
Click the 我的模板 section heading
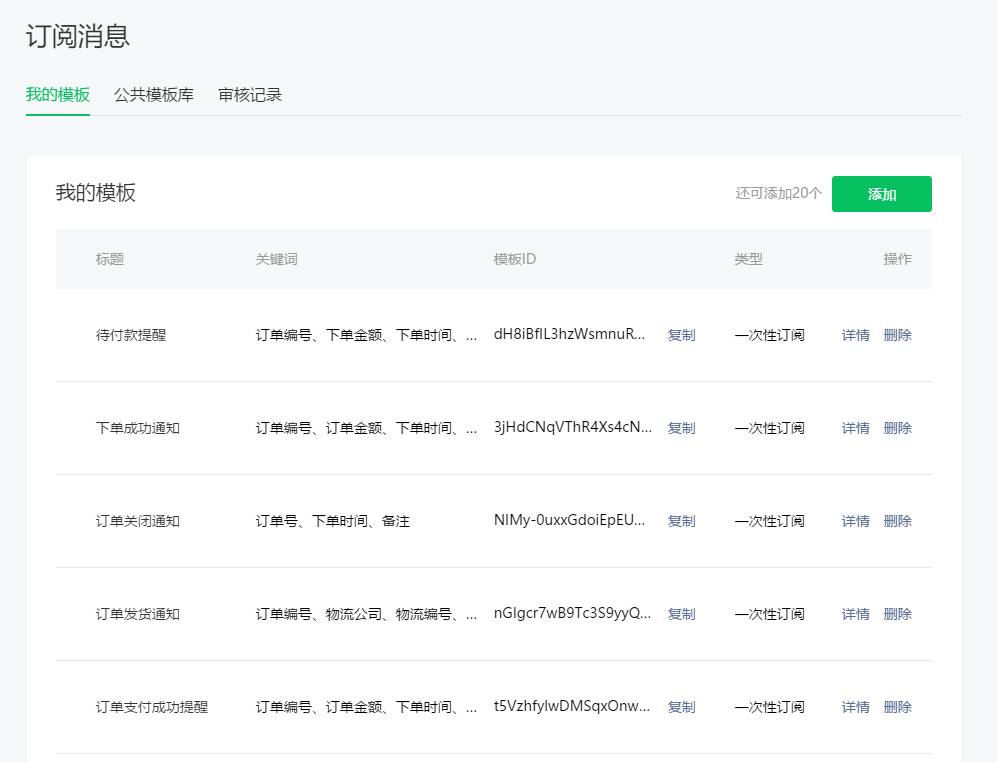tap(95, 193)
